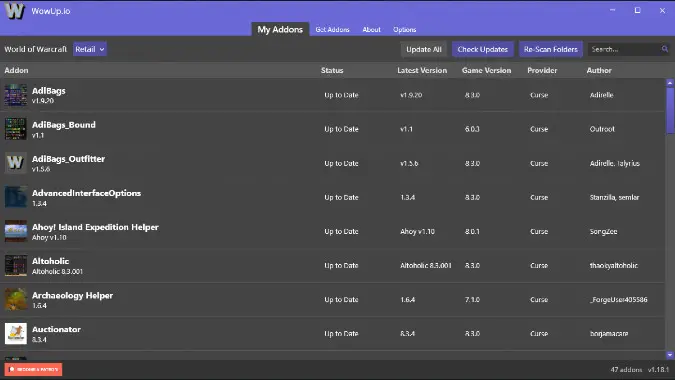Click the World of Warcraft label

[x=36, y=49]
